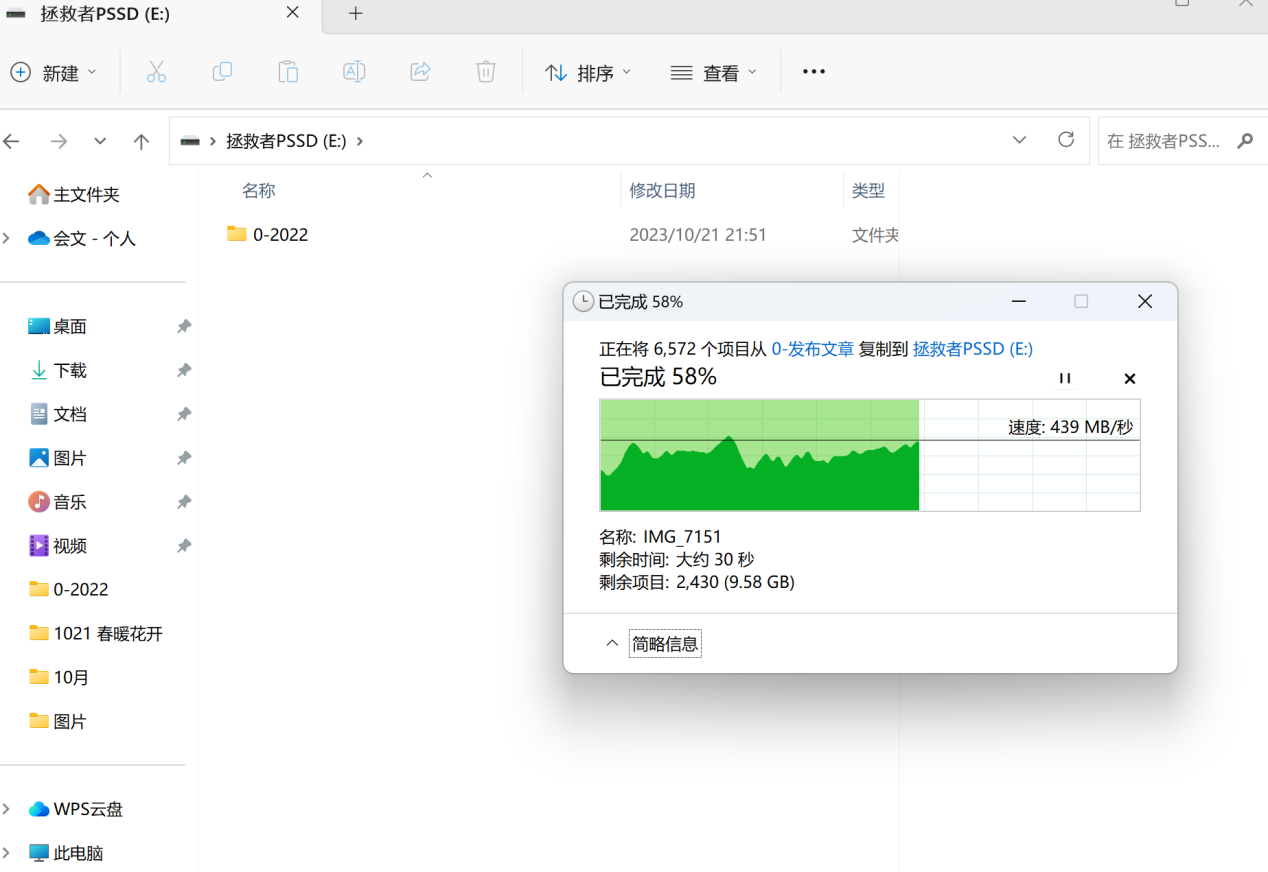The height and width of the screenshot is (872, 1268).
Task: Click the search magnifier icon
Action: (1245, 141)
